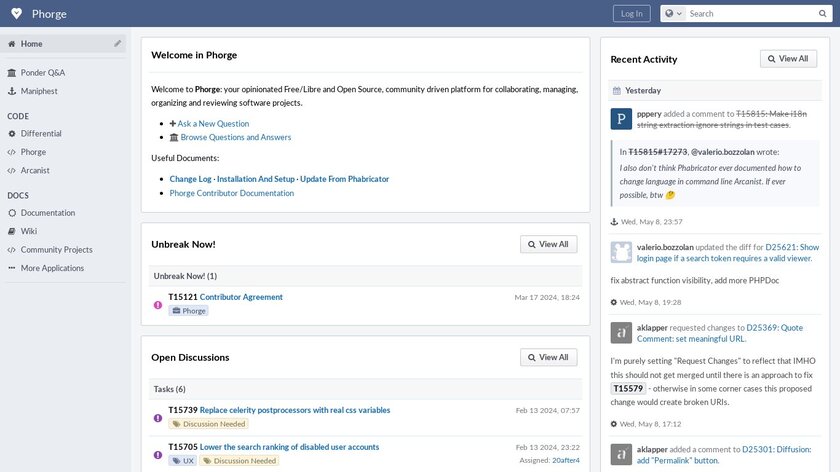Open D25301 Diffusion Permalink link
The width and height of the screenshot is (840, 472).
click(x=724, y=455)
